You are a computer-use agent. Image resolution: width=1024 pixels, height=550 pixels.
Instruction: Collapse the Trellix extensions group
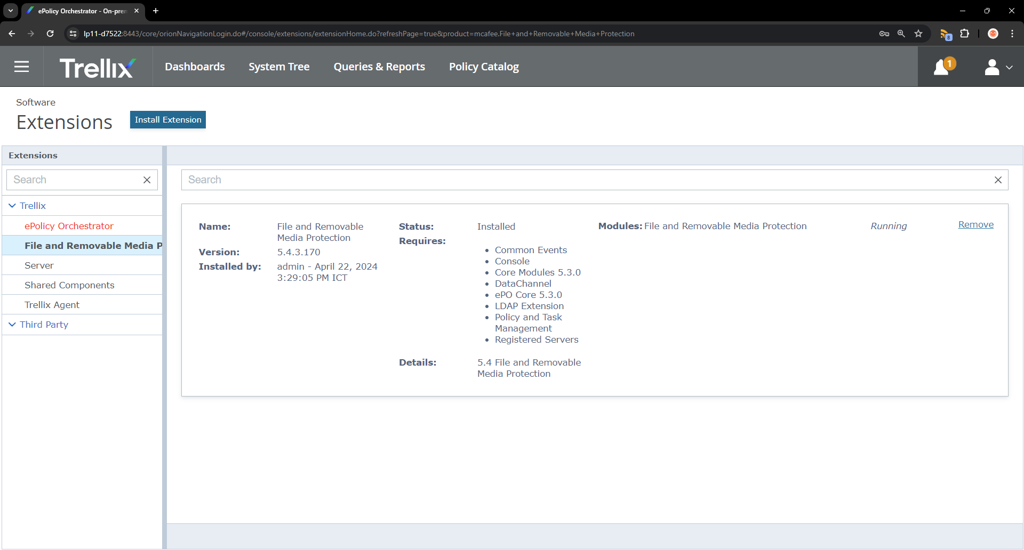(x=12, y=206)
